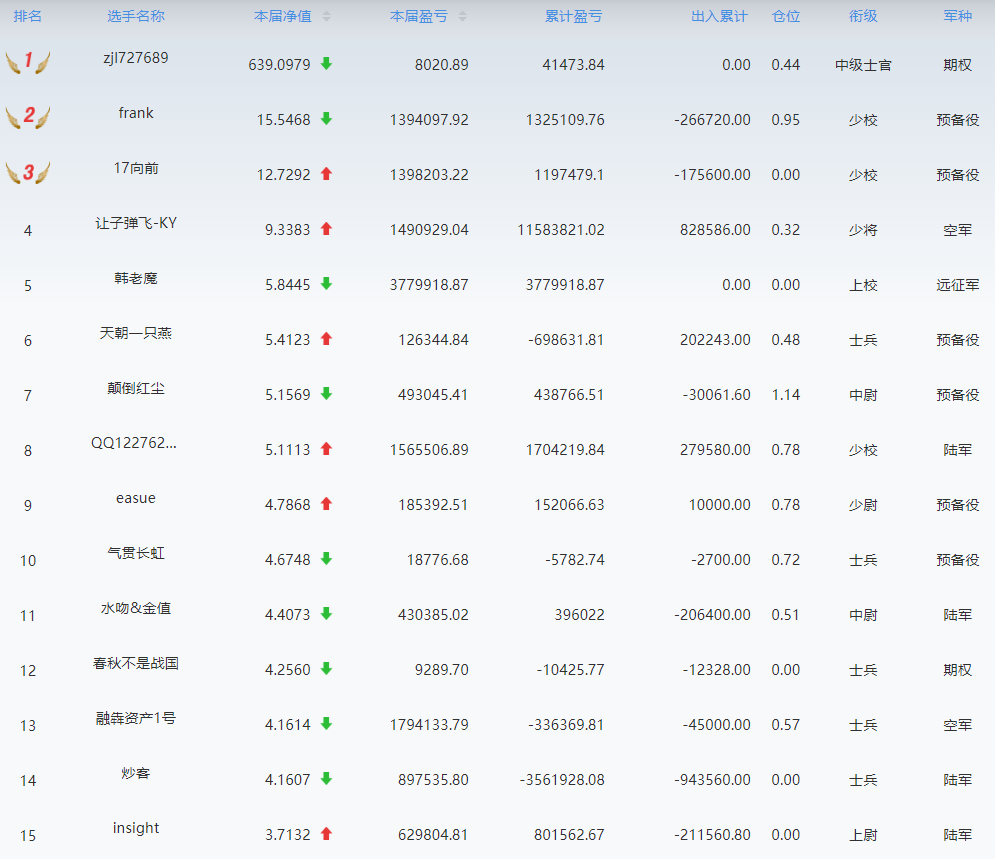Click green down arrow beside 5.1569

tap(326, 394)
